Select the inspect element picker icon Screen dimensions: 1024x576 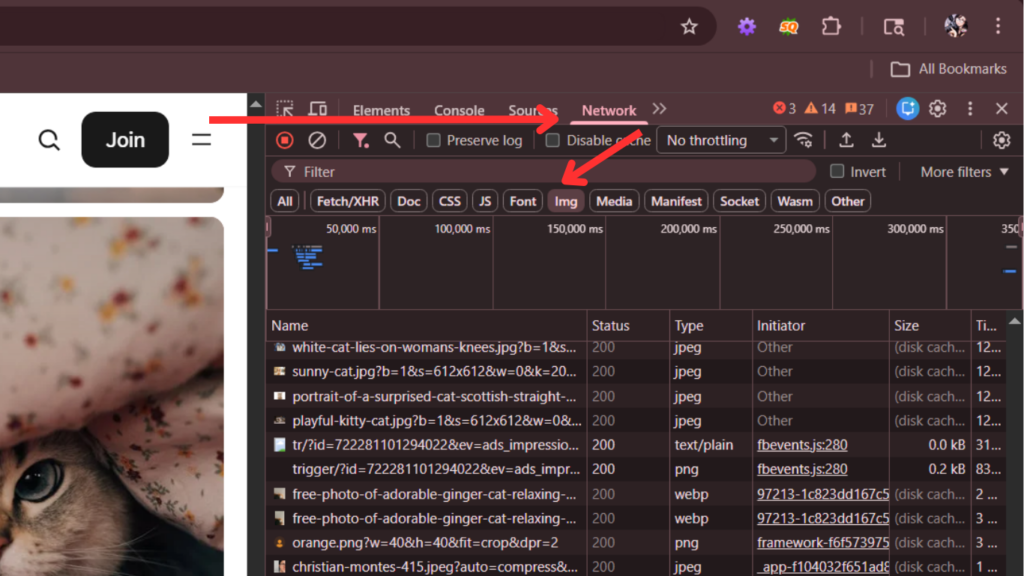click(285, 109)
